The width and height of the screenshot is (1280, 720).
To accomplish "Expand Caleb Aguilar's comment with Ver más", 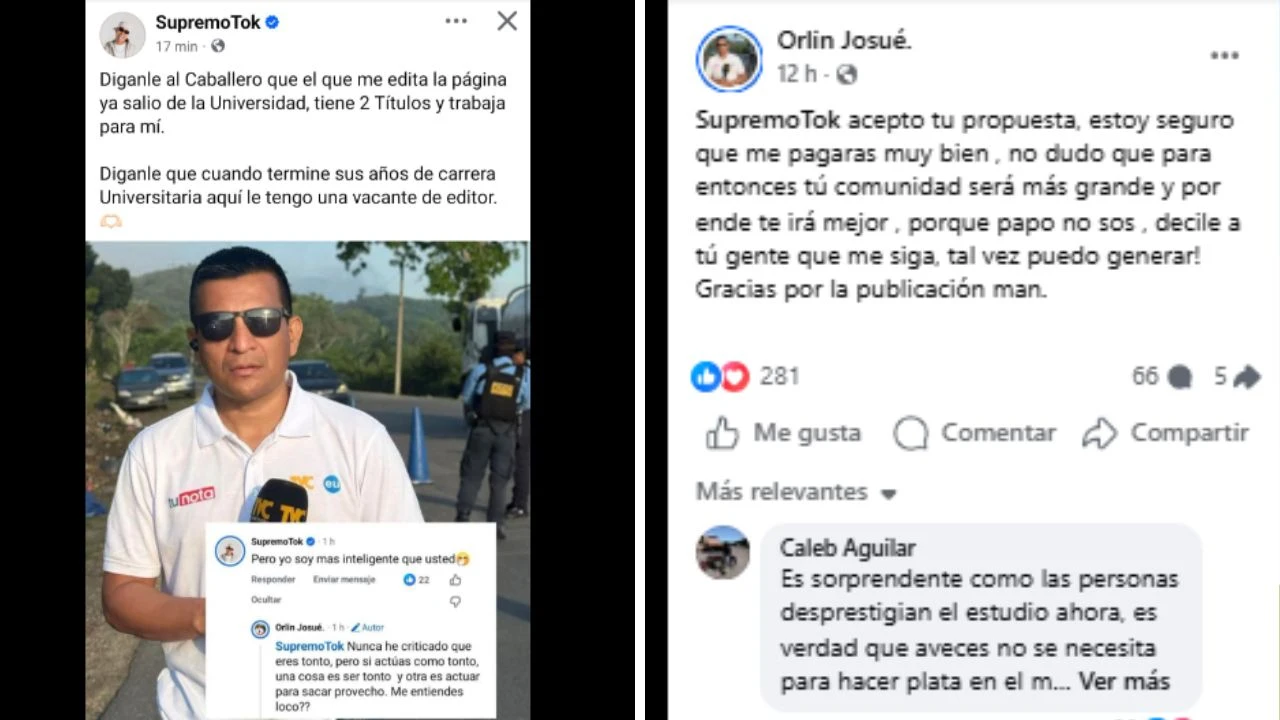I will 1126,681.
